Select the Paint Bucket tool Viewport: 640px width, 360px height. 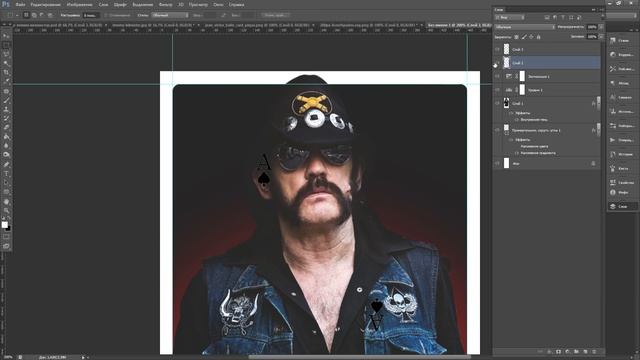point(6,136)
